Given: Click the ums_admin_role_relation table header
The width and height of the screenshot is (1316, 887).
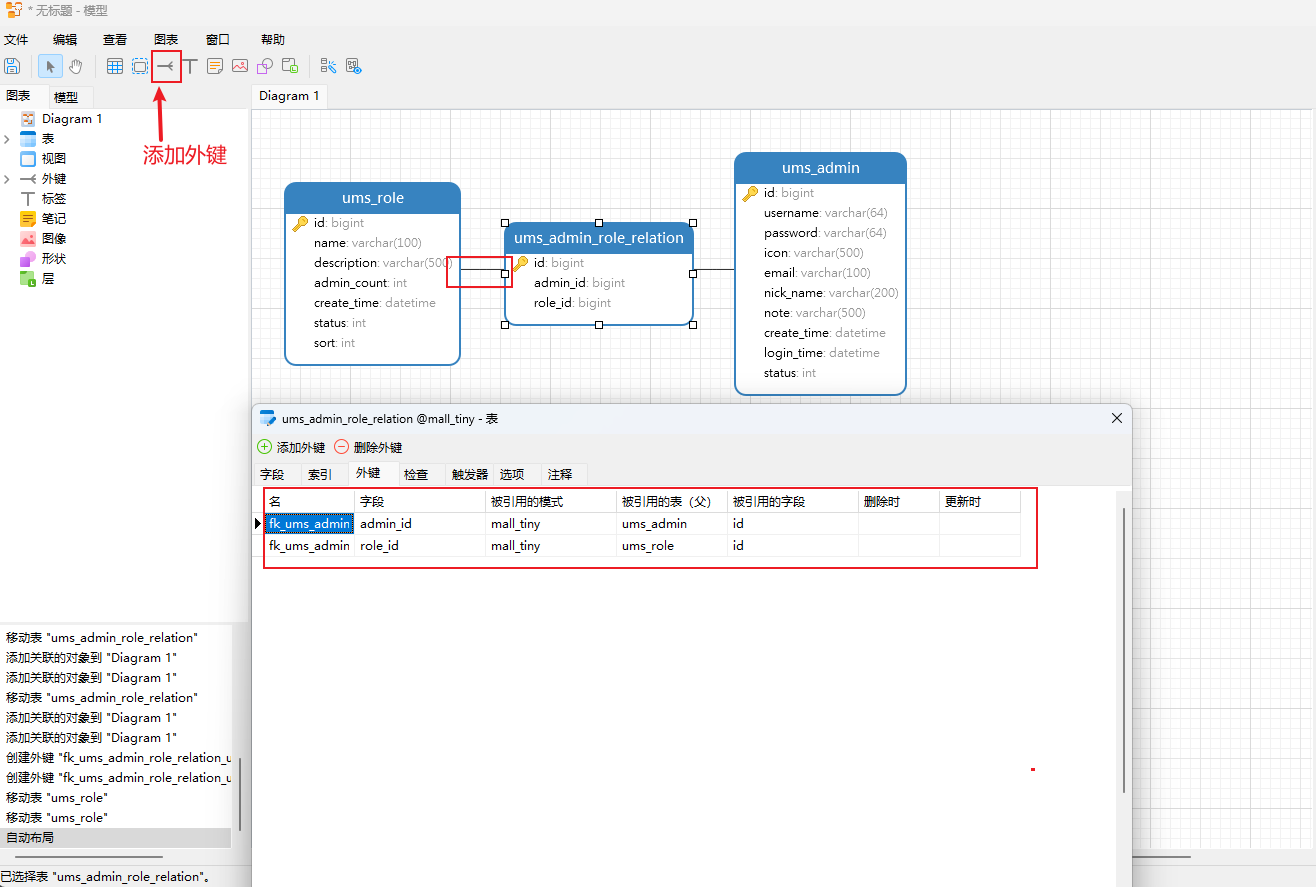Looking at the screenshot, I should click(599, 238).
